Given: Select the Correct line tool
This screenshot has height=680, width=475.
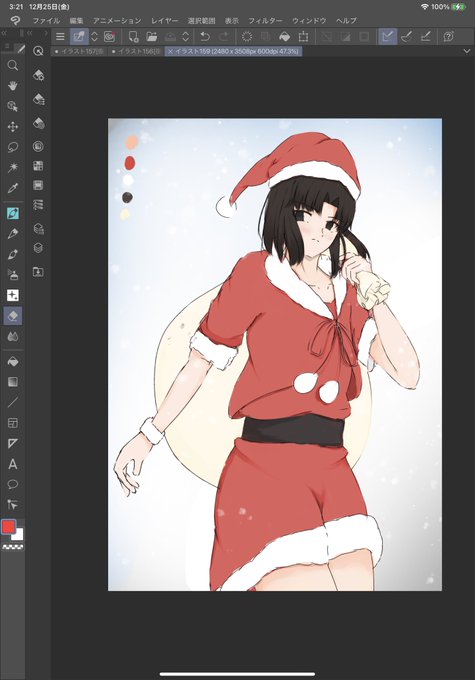Looking at the screenshot, I should coord(13,504).
